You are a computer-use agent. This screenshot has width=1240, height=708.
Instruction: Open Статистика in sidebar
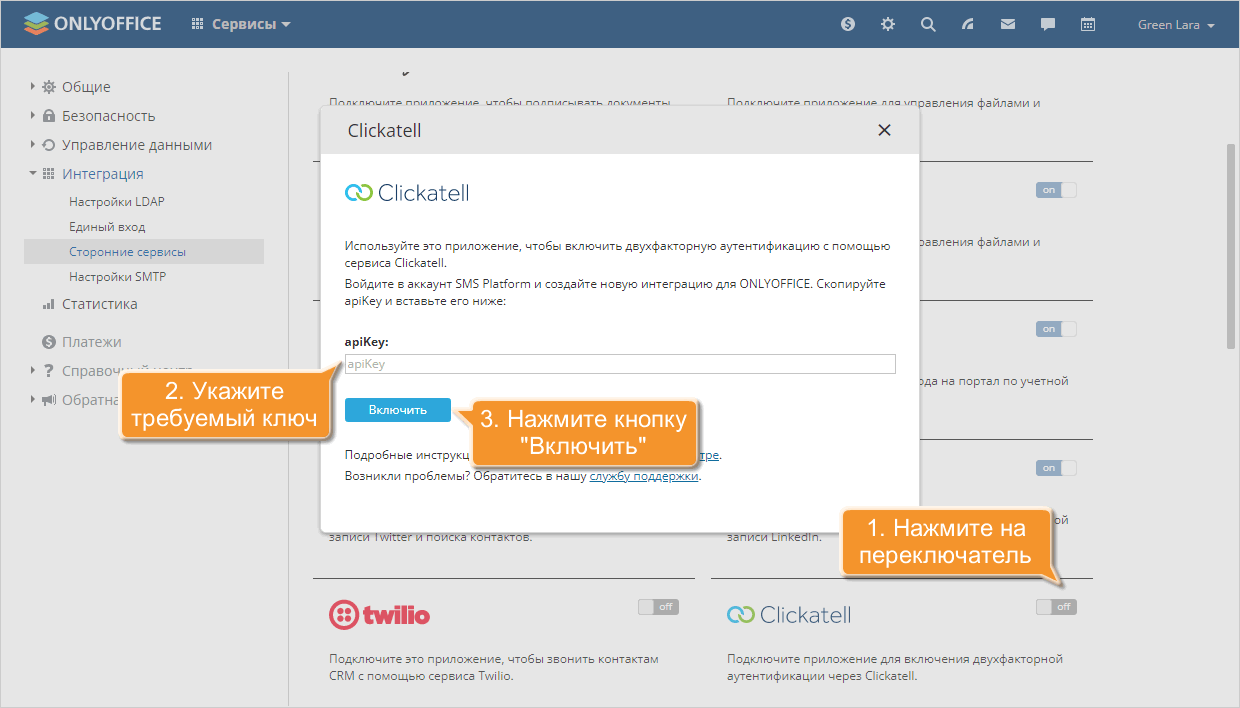(x=100, y=304)
